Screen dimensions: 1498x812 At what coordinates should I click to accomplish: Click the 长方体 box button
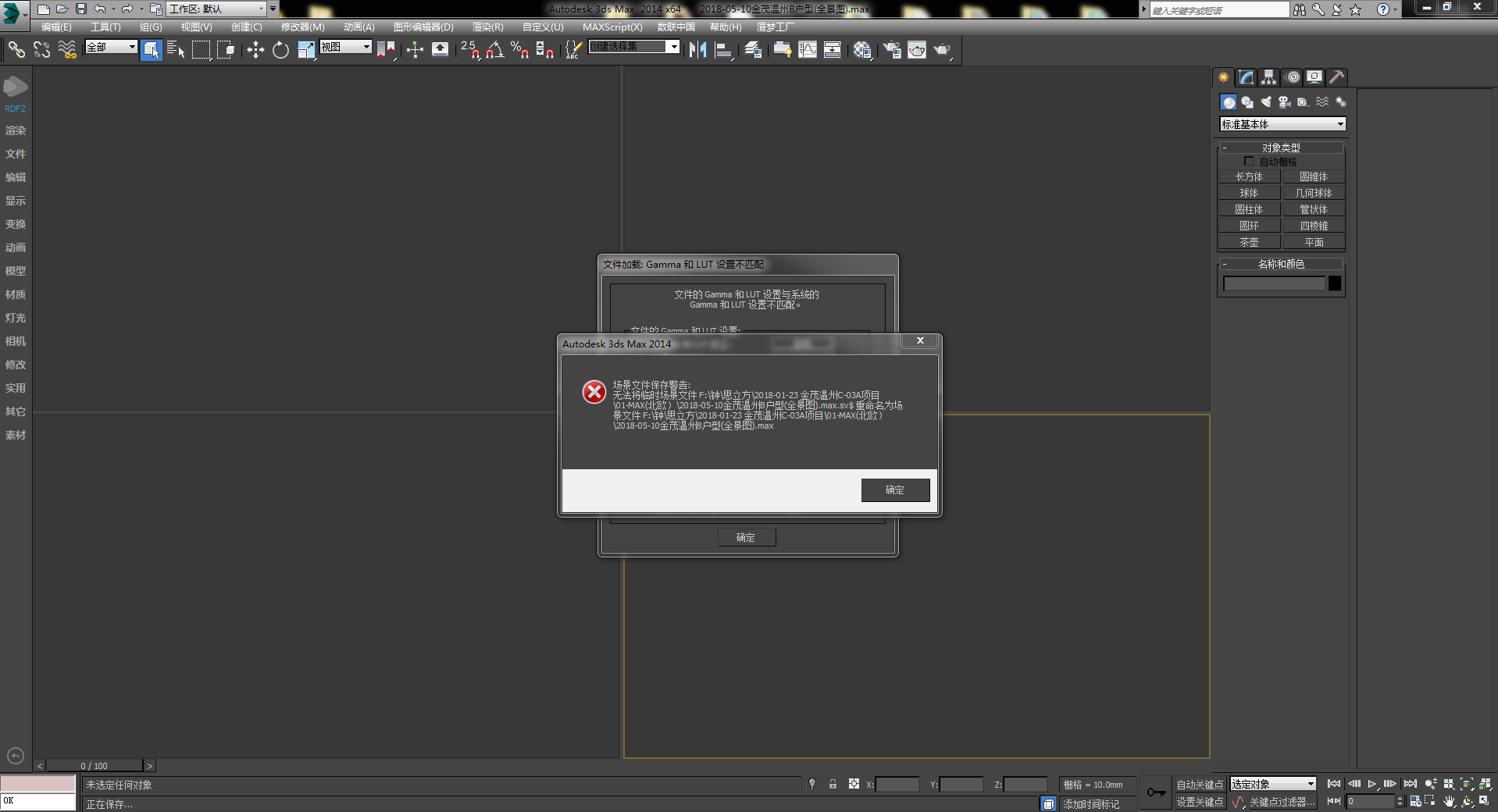1249,177
